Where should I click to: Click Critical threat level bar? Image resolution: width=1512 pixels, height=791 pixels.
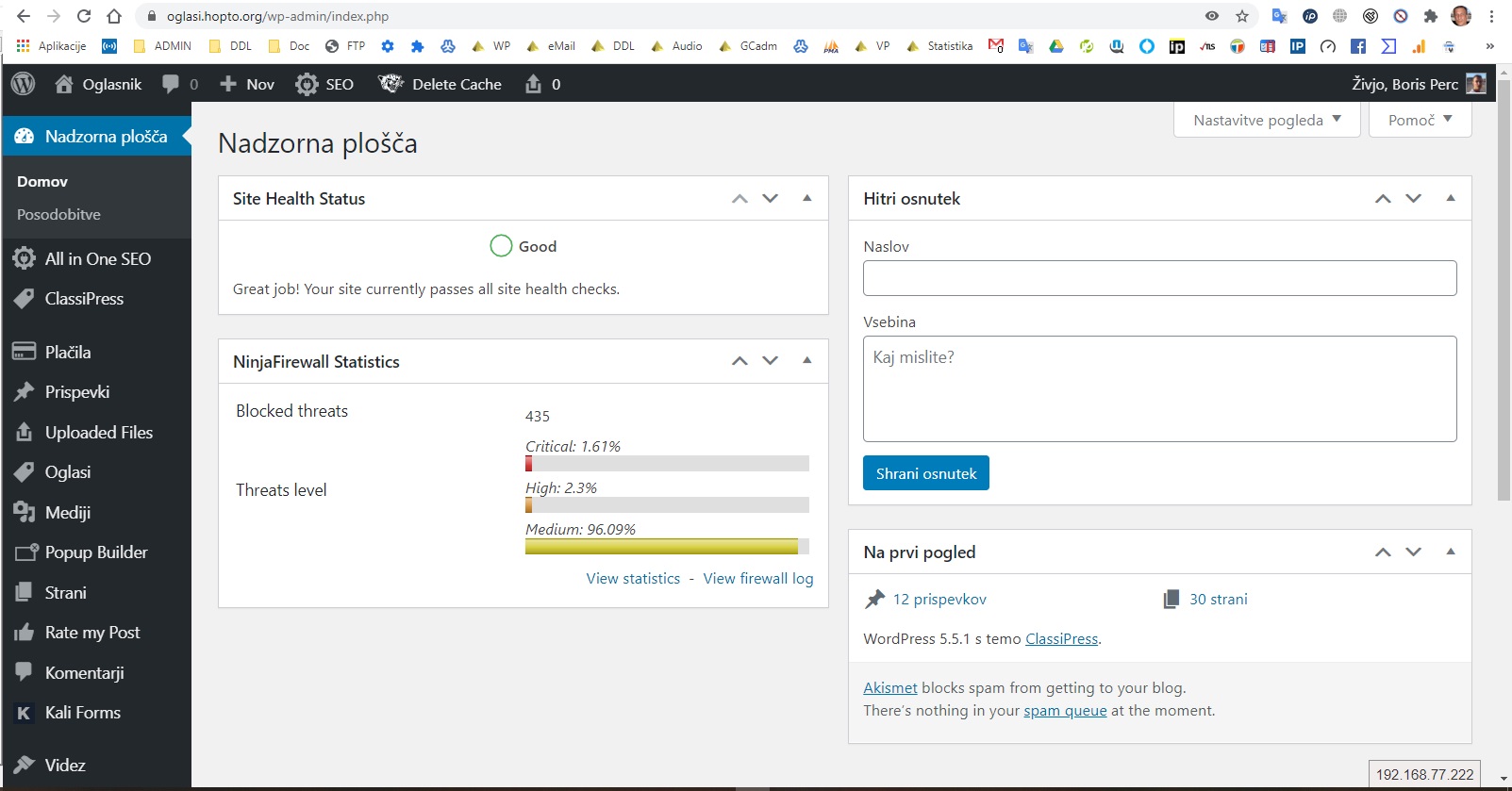click(667, 464)
